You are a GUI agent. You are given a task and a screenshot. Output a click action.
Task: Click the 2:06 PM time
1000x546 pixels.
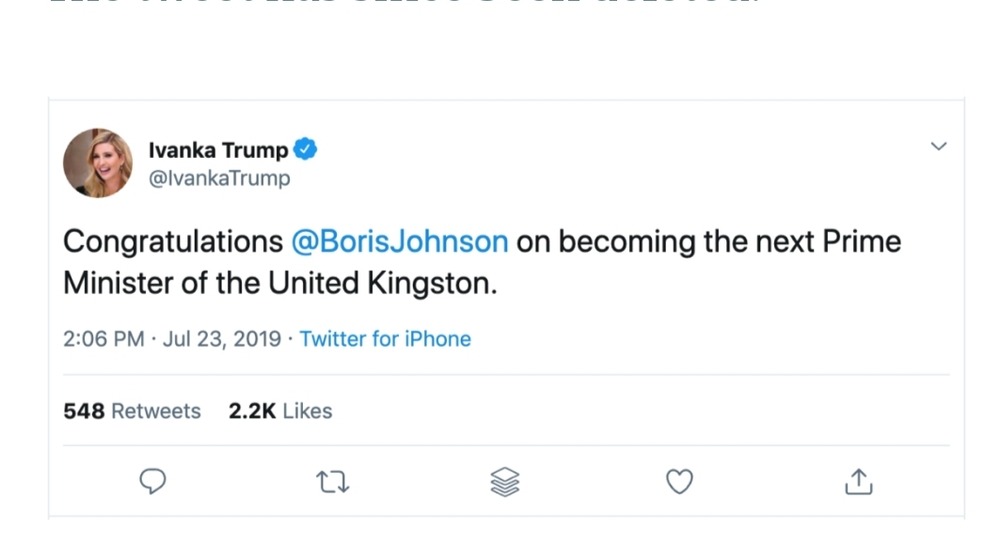(x=103, y=339)
